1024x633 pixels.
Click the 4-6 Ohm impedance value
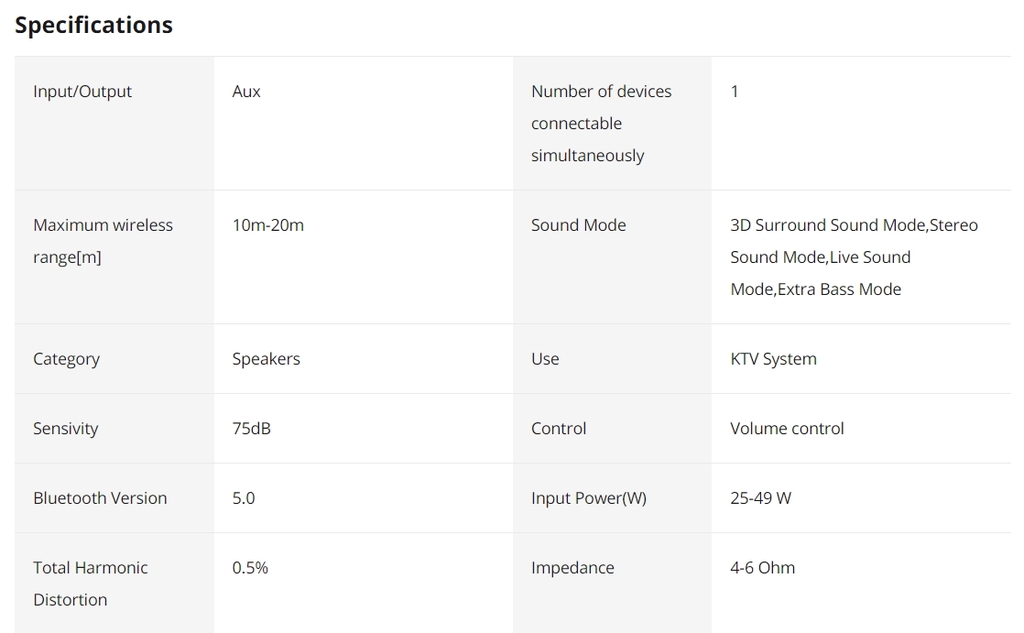[x=762, y=567]
